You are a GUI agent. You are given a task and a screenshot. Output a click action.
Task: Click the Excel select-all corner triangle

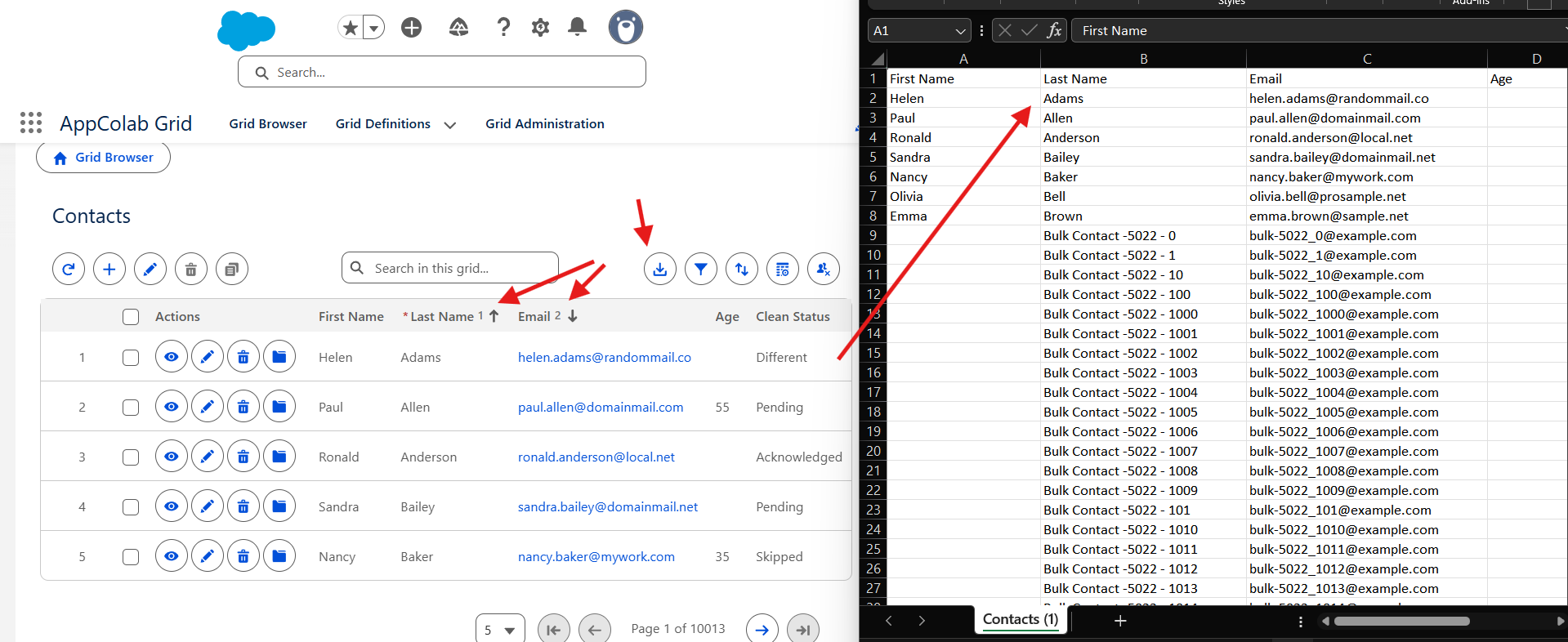[x=878, y=59]
